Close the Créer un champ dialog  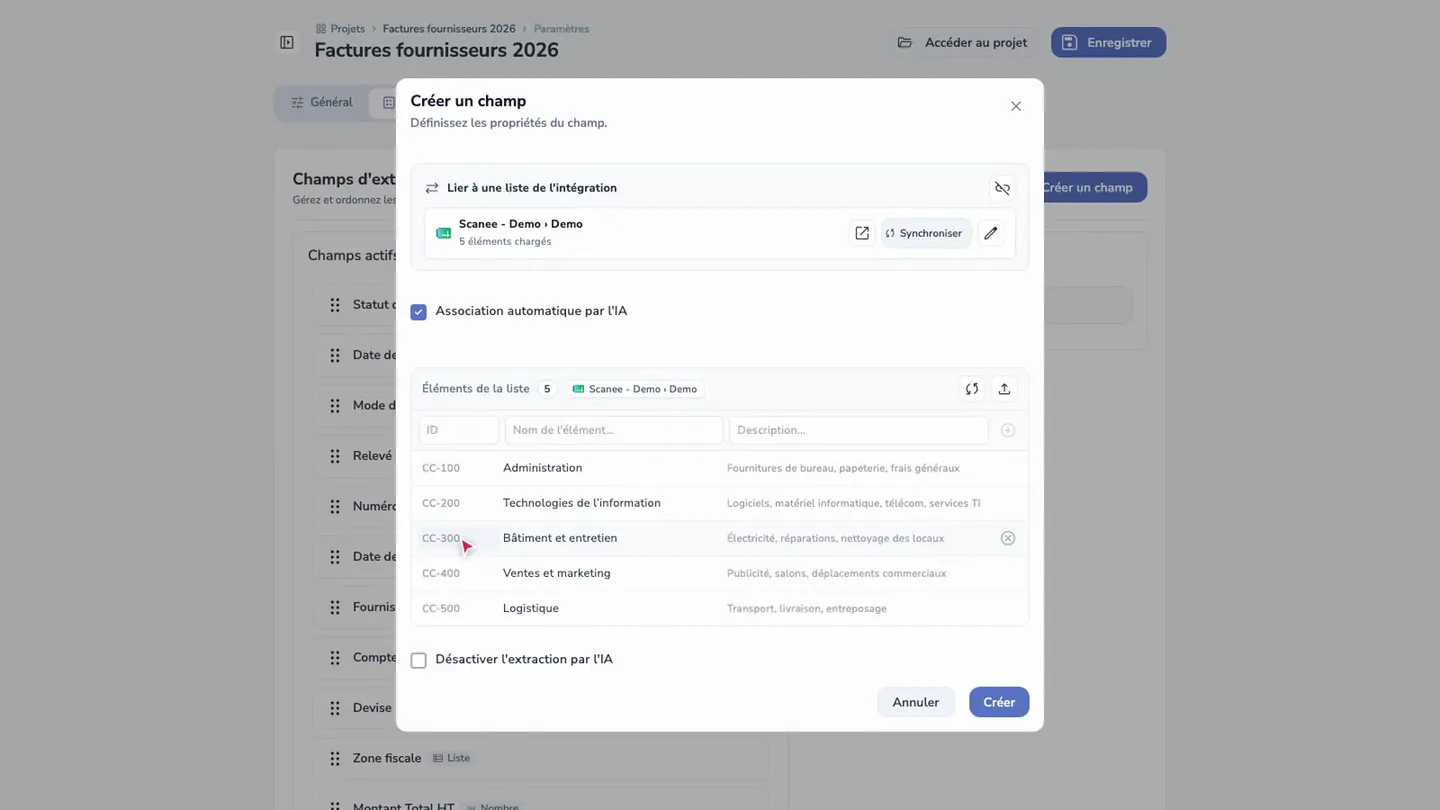click(x=1016, y=106)
